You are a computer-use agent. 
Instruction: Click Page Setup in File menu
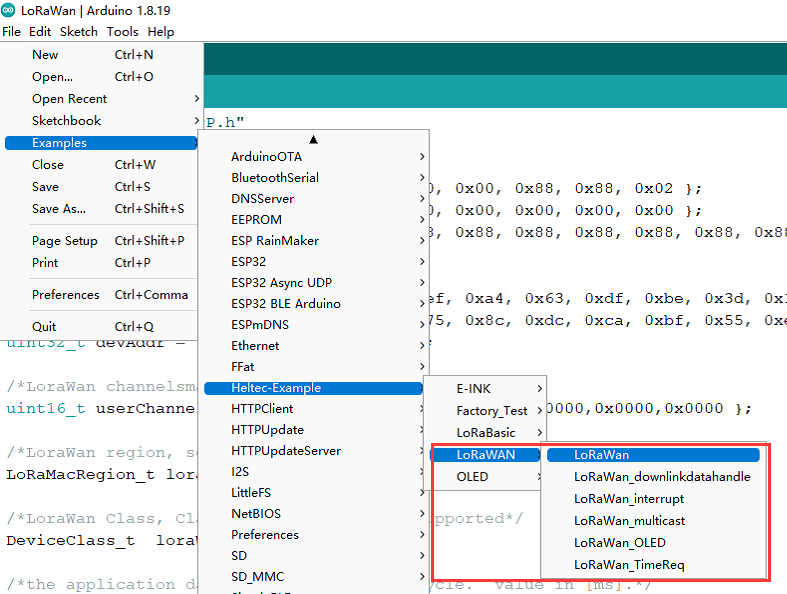pos(65,241)
